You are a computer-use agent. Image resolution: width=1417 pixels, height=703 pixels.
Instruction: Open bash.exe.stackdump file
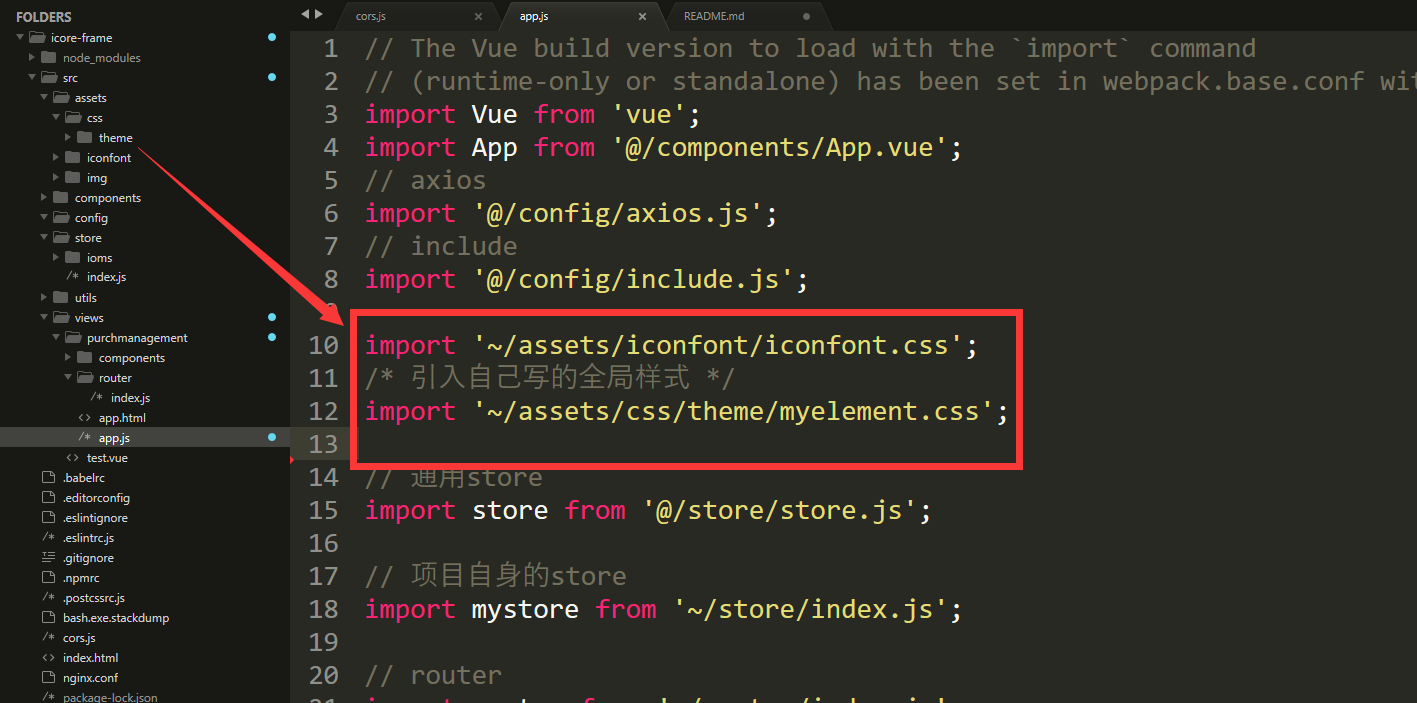pos(115,618)
